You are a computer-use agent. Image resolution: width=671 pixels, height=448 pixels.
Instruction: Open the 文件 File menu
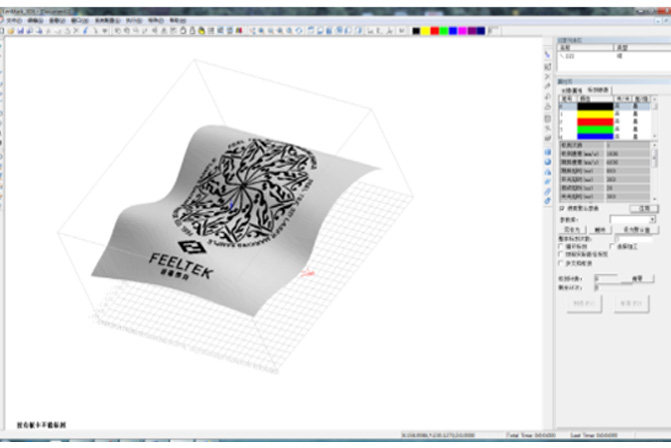[x=14, y=21]
